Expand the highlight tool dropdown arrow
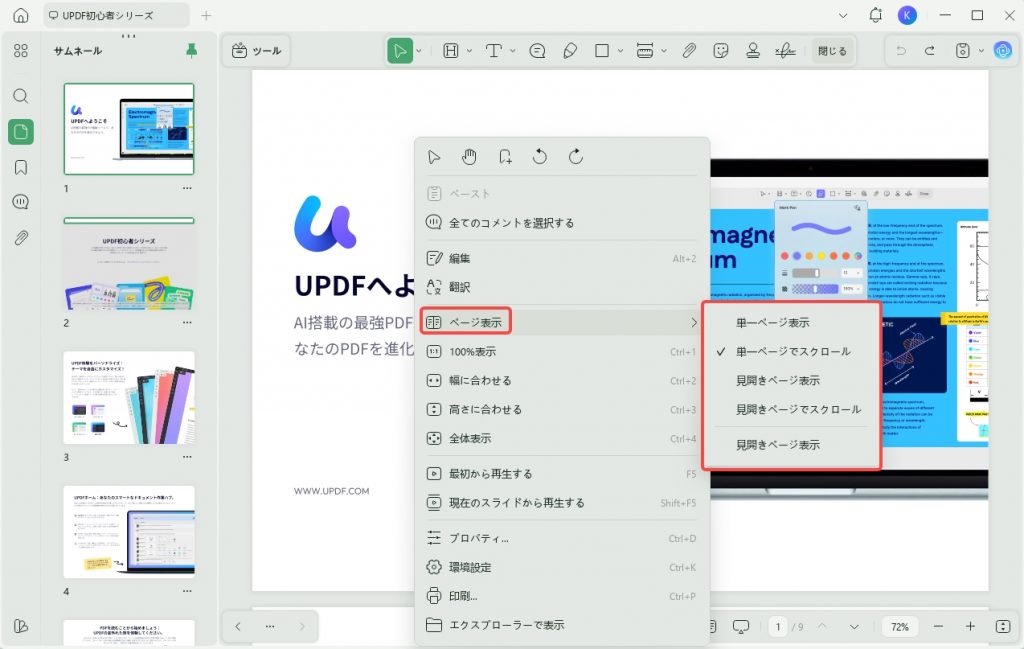 (469, 51)
